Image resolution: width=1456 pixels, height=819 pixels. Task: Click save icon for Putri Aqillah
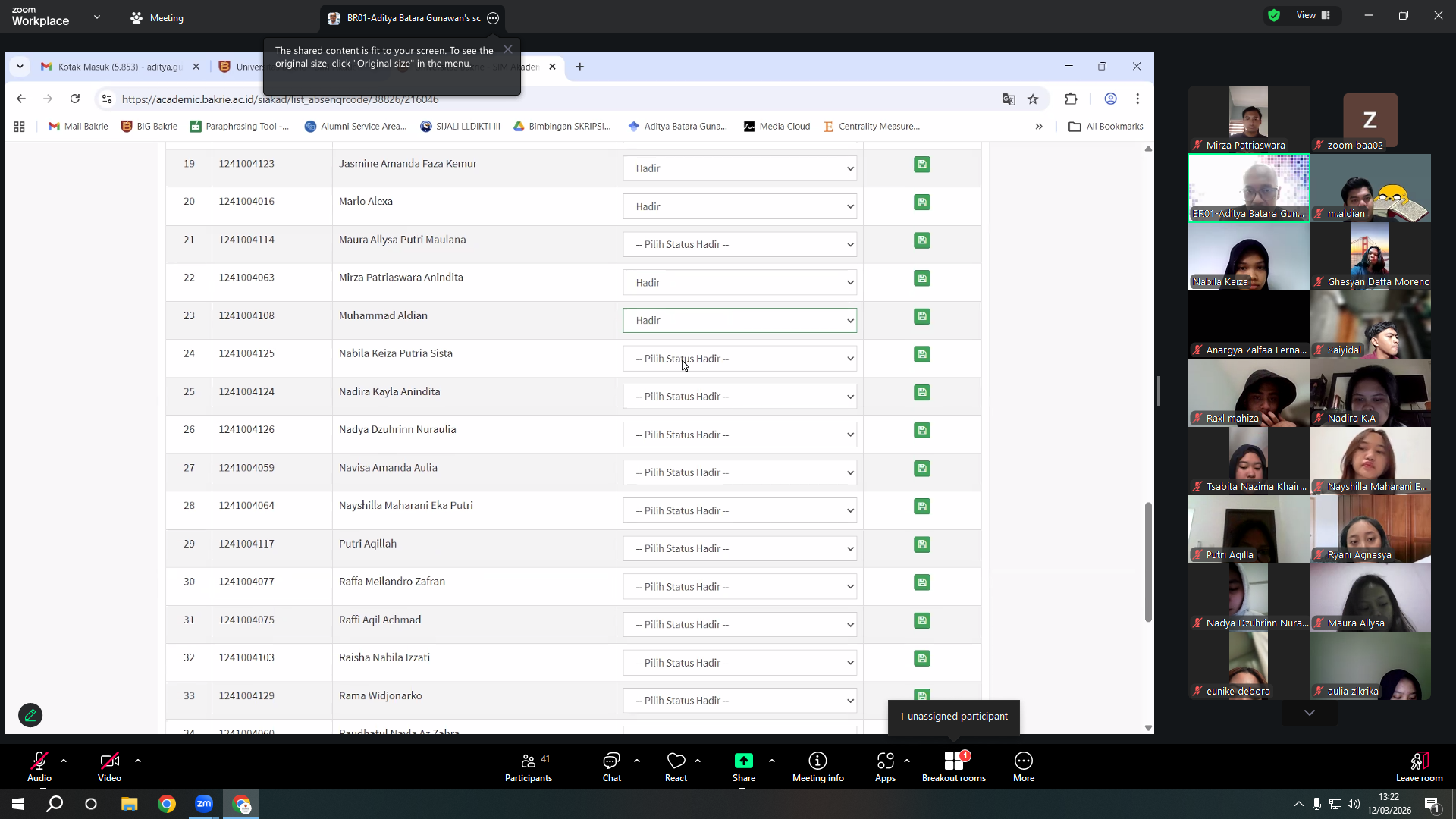coord(922,544)
